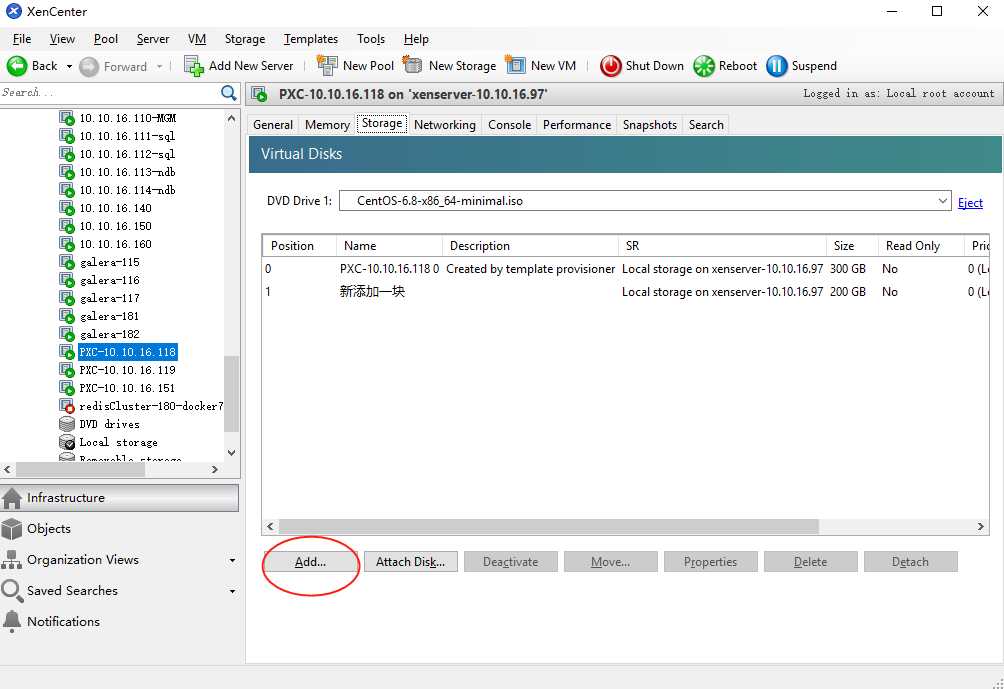The image size is (1004, 689).
Task: Select PXC-10.10.16.151 in the tree
Action: click(127, 388)
